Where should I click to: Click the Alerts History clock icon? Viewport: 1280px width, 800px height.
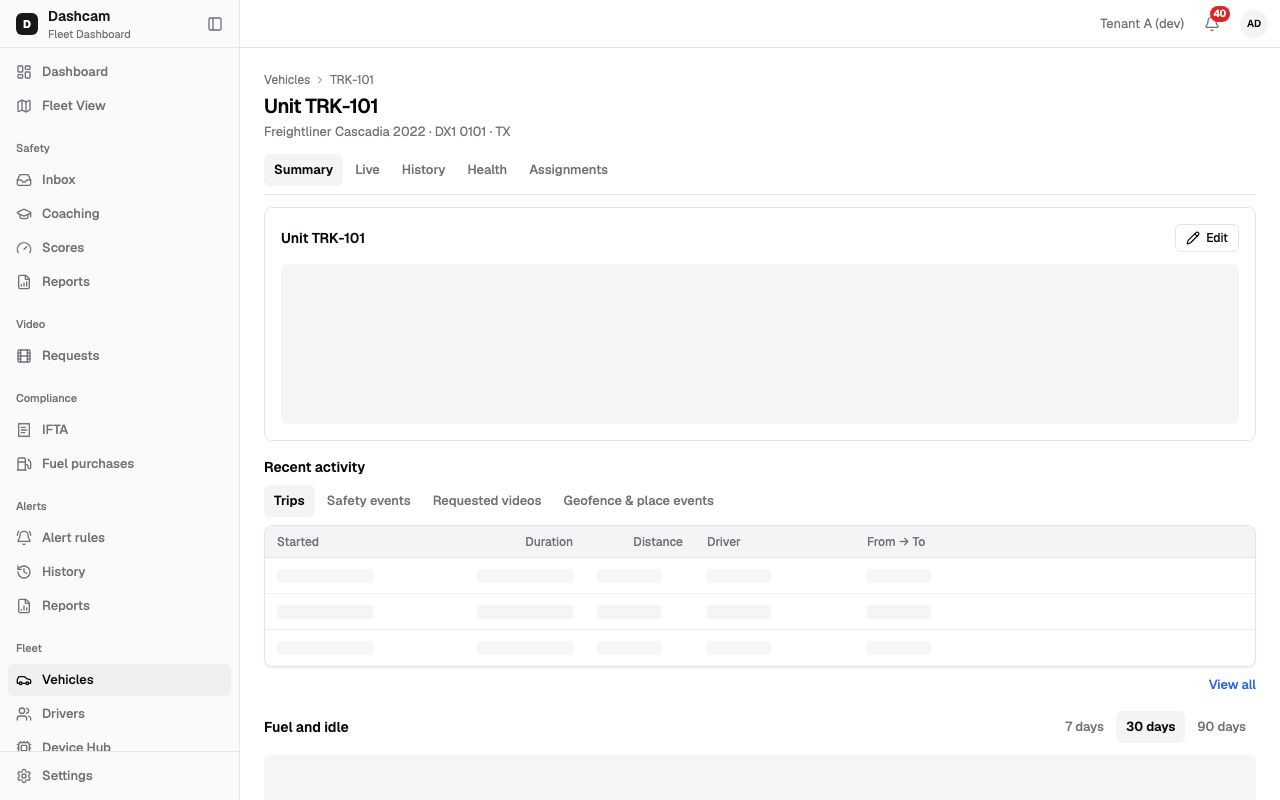[x=24, y=572]
